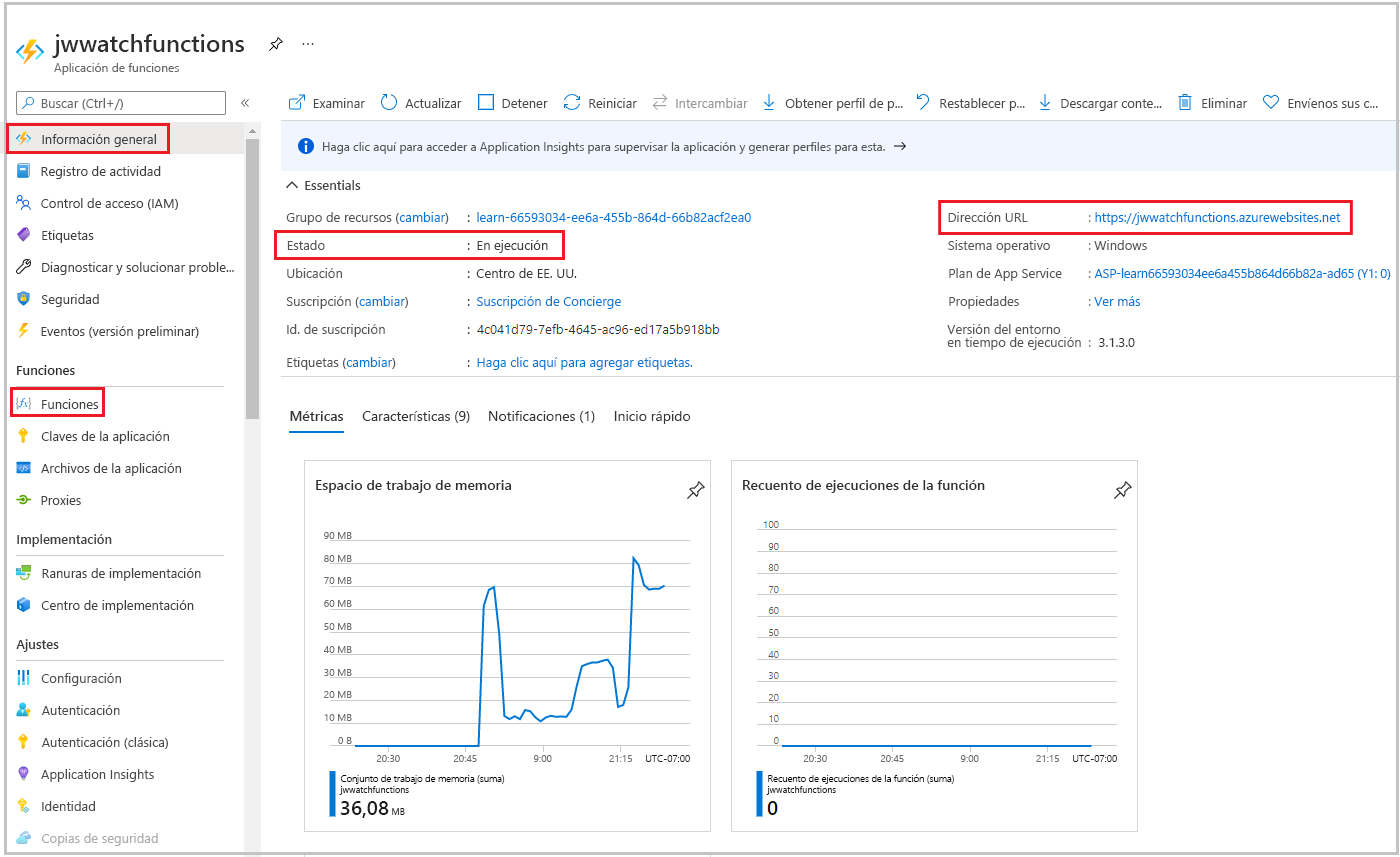
Task: Open Eventos (versión preliminar)
Action: point(120,331)
